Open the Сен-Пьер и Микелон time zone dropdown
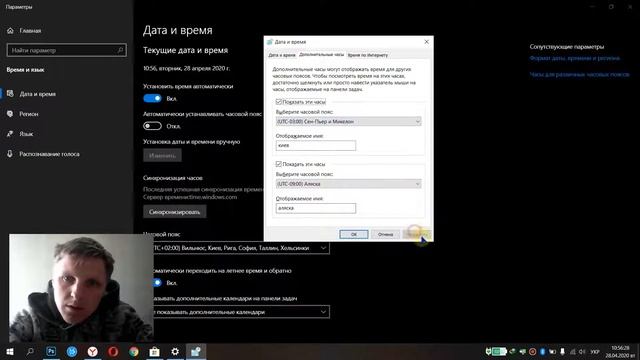Viewport: 640px width, 360px height. click(x=348, y=121)
